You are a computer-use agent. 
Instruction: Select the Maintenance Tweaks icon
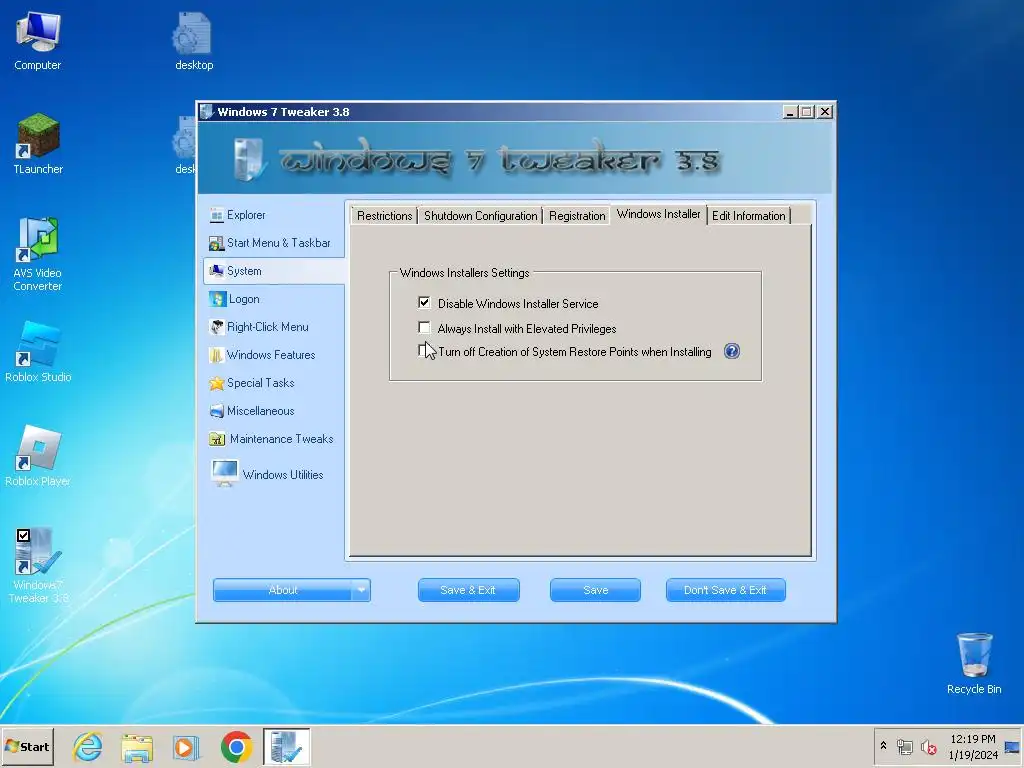217,439
